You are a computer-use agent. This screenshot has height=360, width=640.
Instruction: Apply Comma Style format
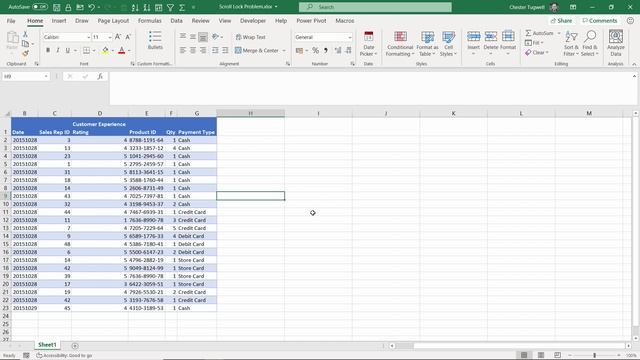click(x=326, y=51)
